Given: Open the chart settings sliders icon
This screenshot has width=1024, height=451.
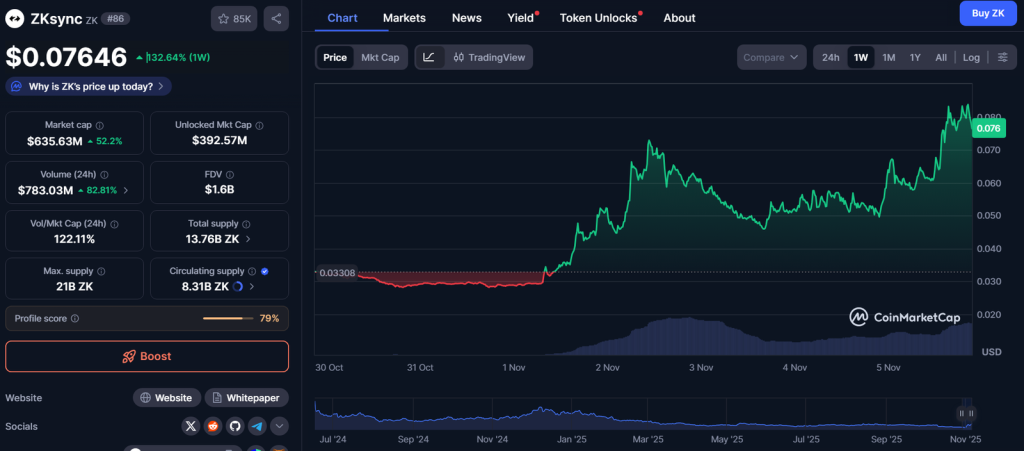Looking at the screenshot, I should [x=1002, y=57].
